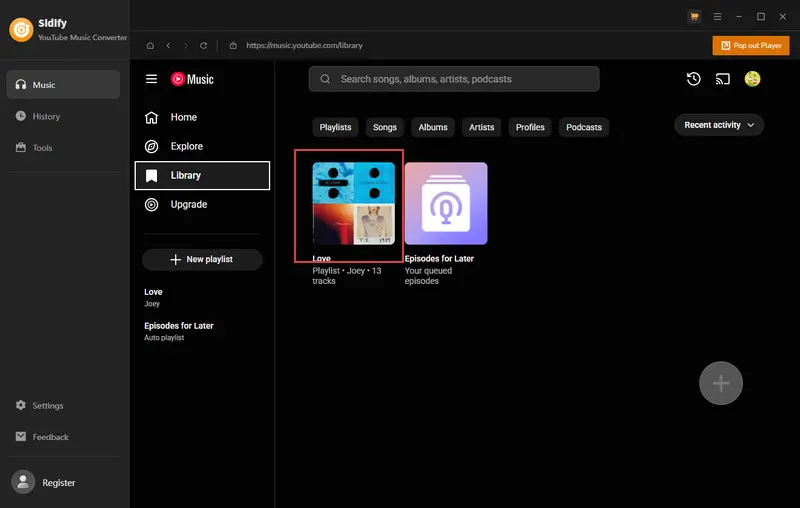Viewport: 800px width, 508px height.
Task: Click the History clock icon in Sidify sidebar
Action: [x=20, y=116]
